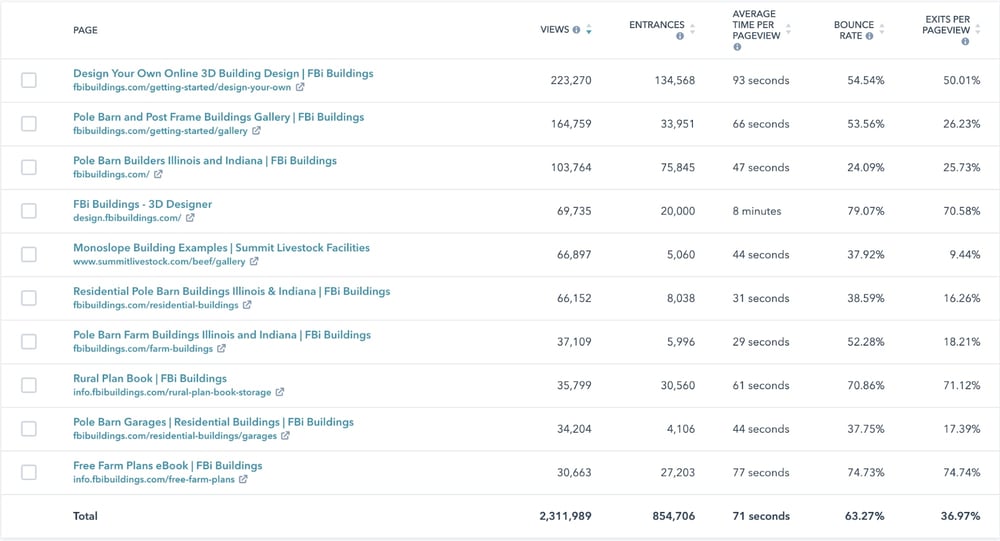Select the FBi Buildings - 3D Designer row checkbox
This screenshot has height=541, width=1000.
click(x=29, y=211)
